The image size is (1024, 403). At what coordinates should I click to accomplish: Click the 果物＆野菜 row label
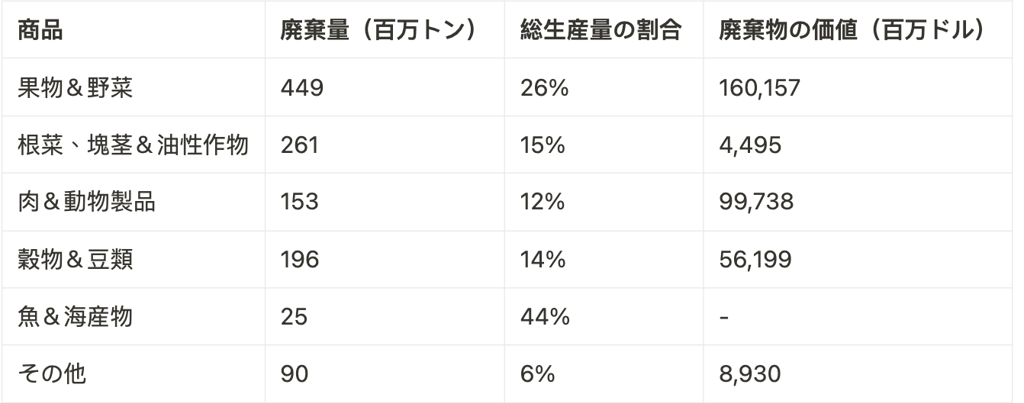coord(75,88)
